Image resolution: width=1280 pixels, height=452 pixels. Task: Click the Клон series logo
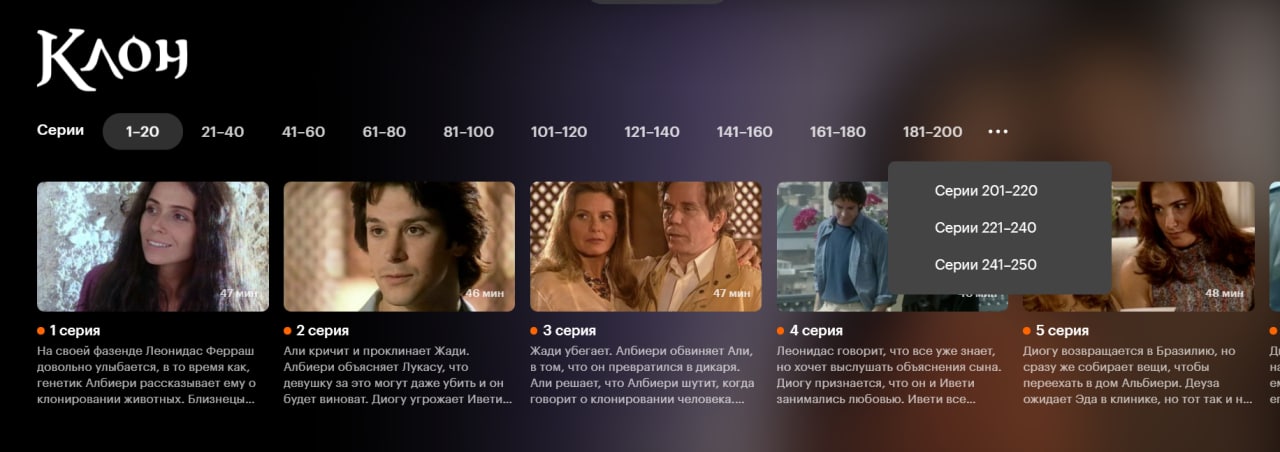[x=112, y=60]
